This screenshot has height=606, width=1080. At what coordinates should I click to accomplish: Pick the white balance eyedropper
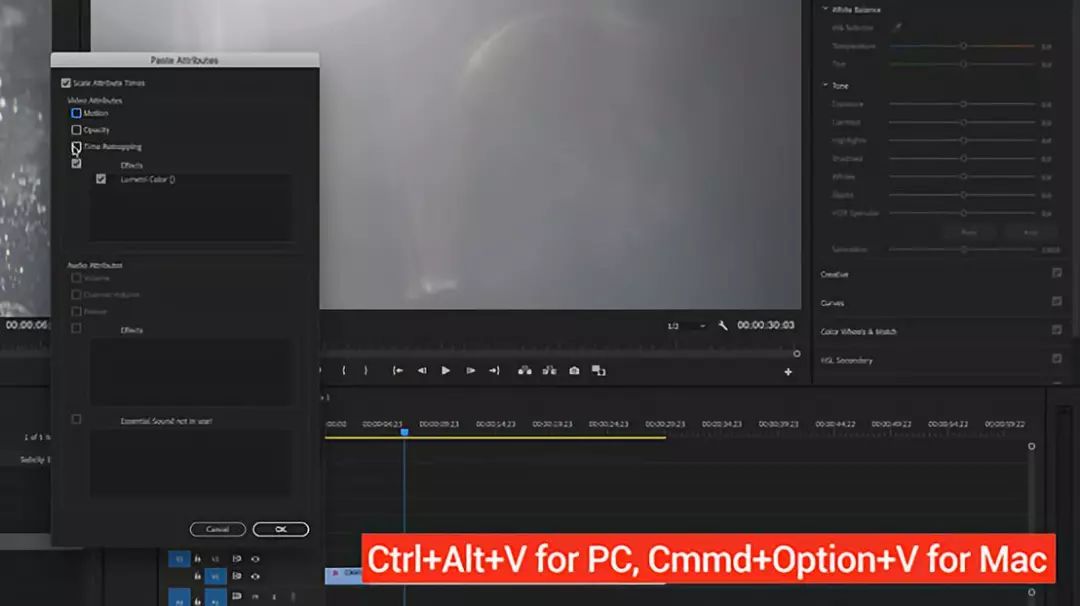(x=896, y=28)
